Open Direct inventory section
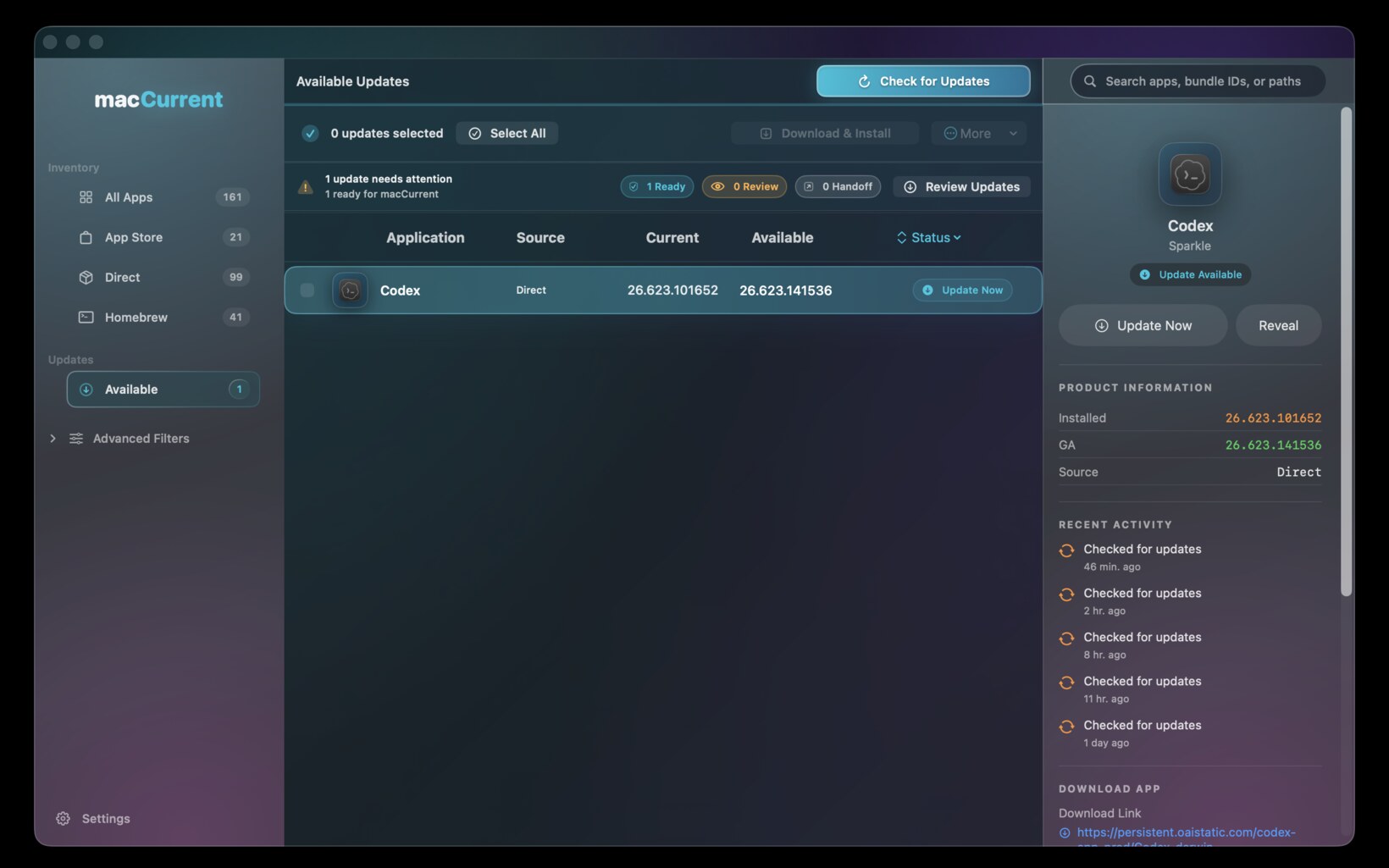The height and width of the screenshot is (868, 1389). pos(163,277)
